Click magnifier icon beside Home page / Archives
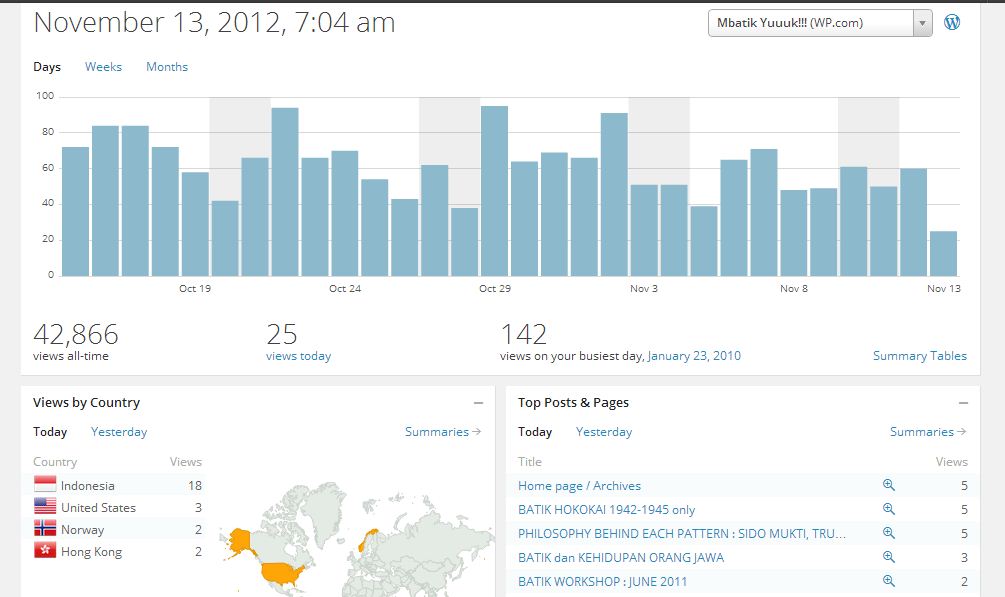1005x597 pixels. pos(888,485)
